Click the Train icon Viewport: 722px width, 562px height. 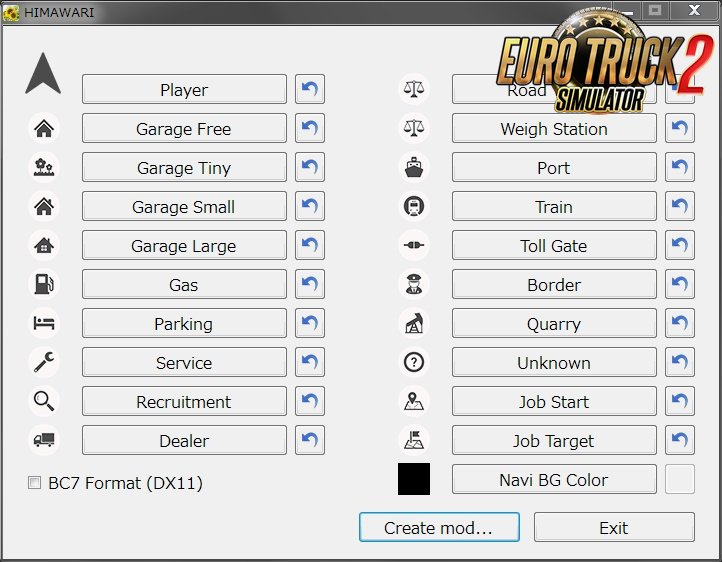coord(413,206)
